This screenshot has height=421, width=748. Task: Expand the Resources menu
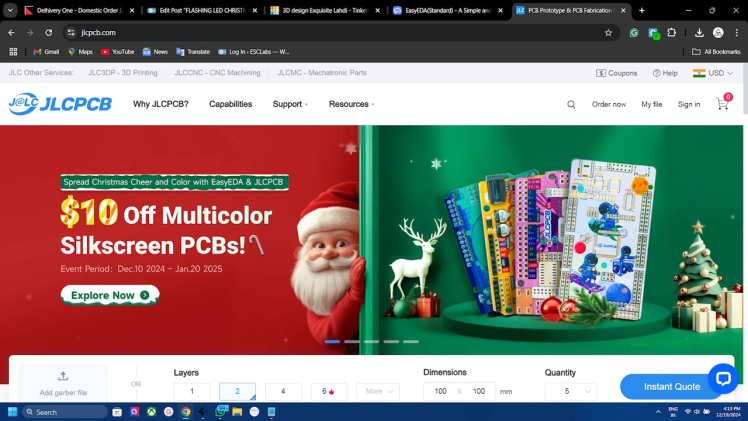pyautogui.click(x=352, y=104)
